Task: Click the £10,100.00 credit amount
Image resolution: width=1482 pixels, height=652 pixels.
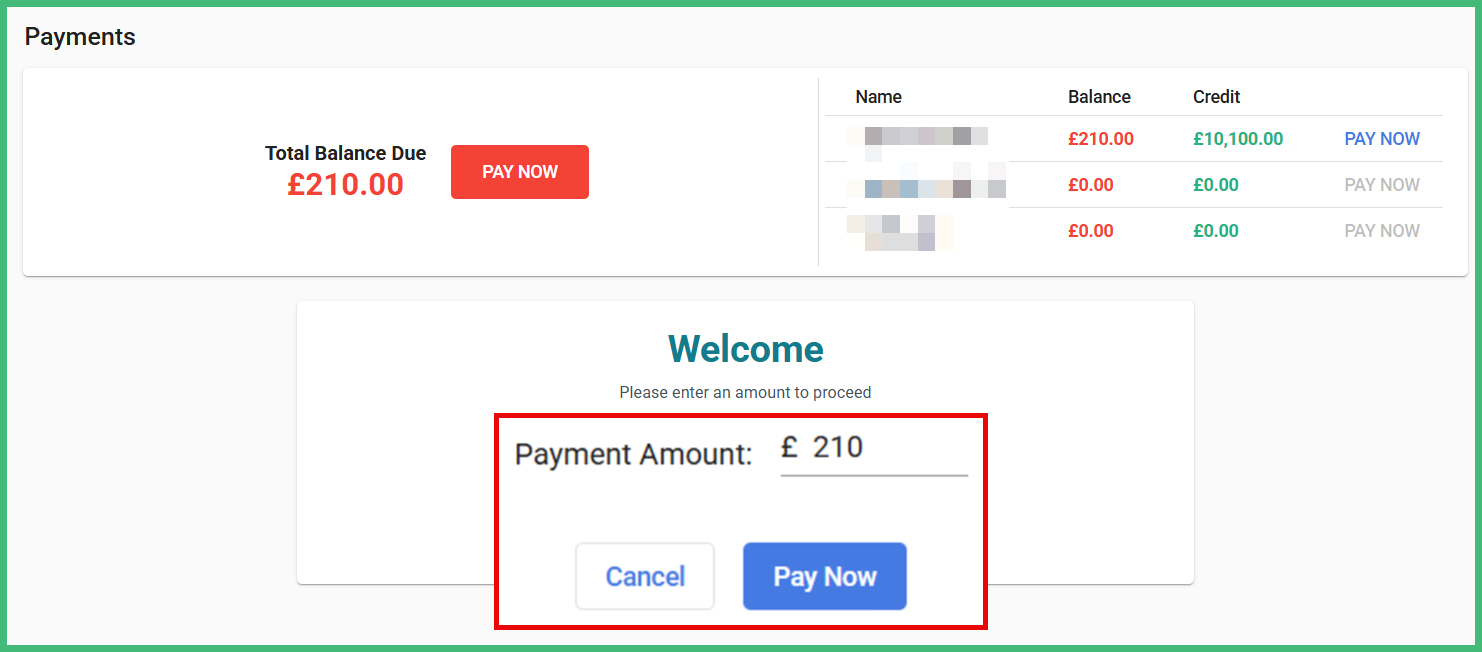Action: tap(1238, 139)
